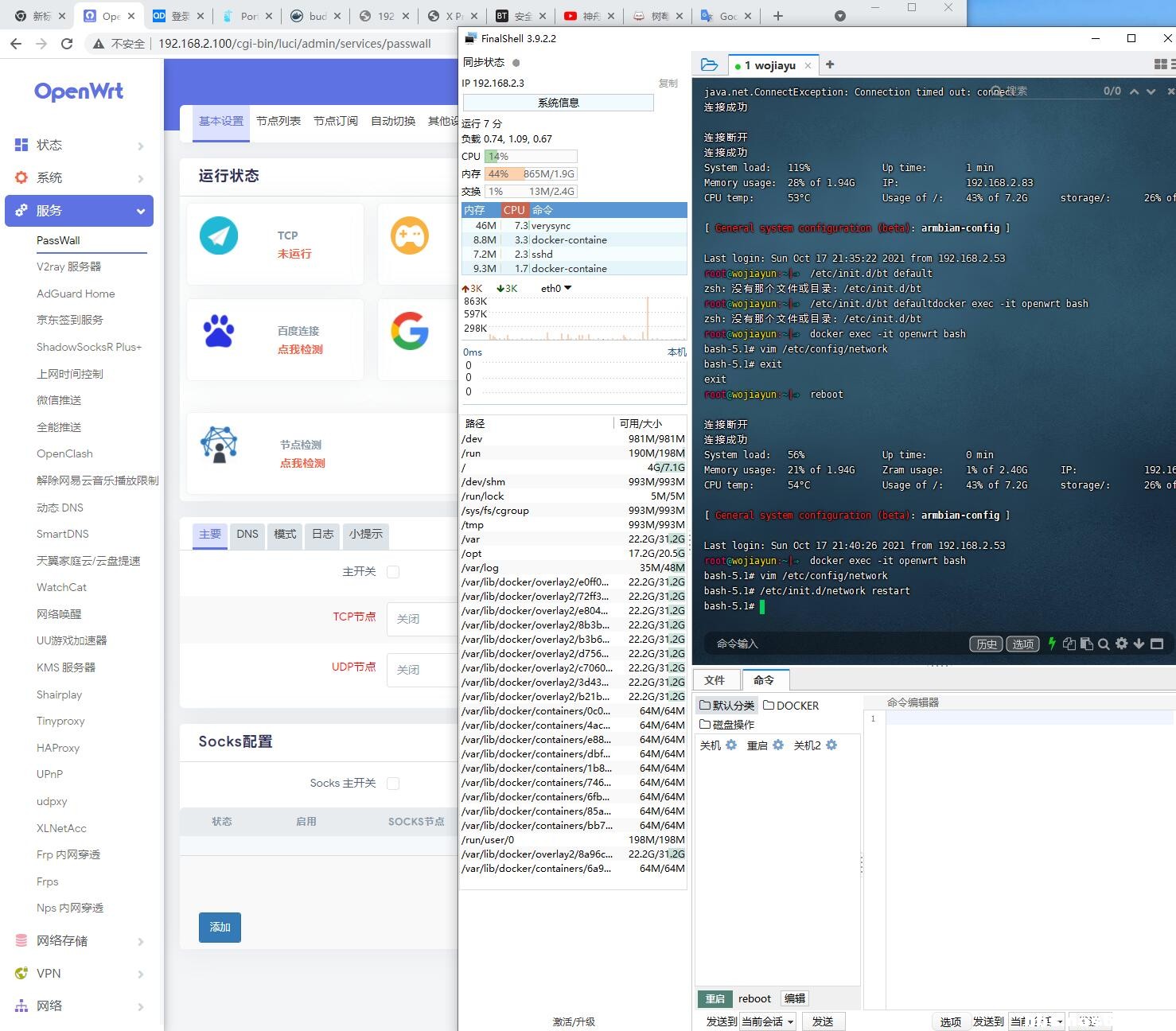Click the paste icon in terminal toolbar
The image size is (1176, 1031).
point(1086,644)
